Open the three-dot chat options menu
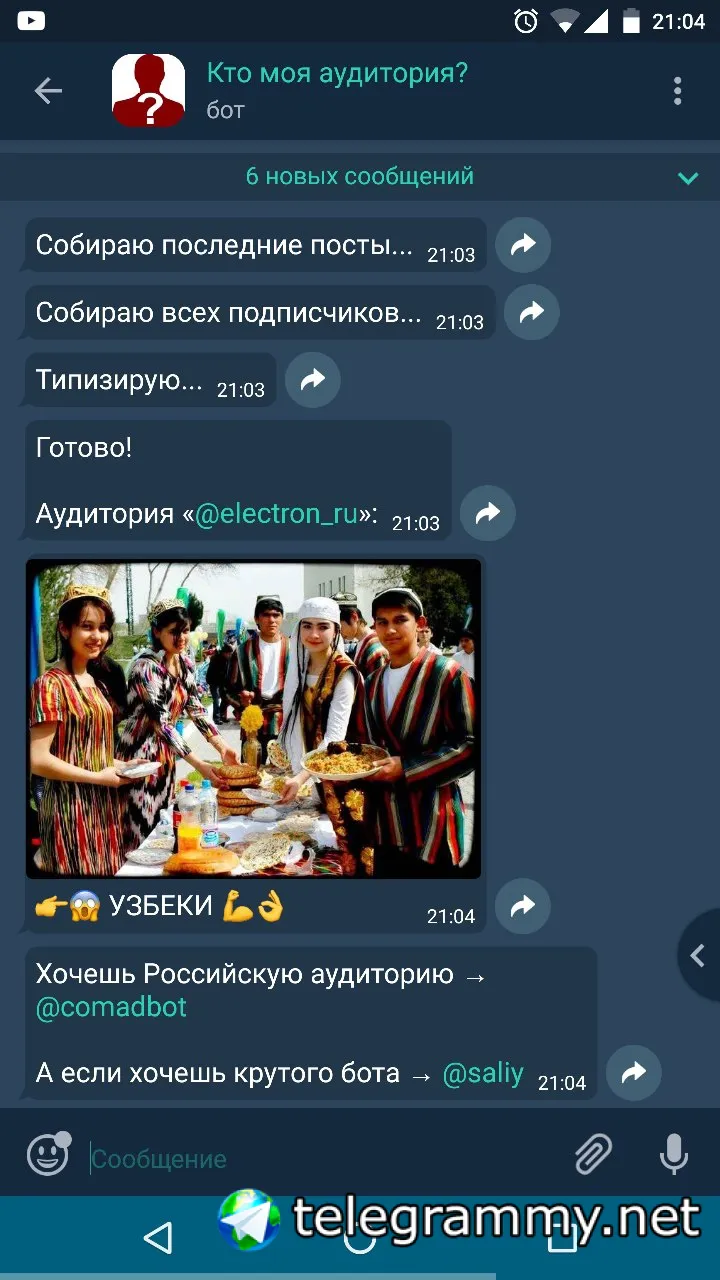The width and height of the screenshot is (720, 1280). click(677, 91)
